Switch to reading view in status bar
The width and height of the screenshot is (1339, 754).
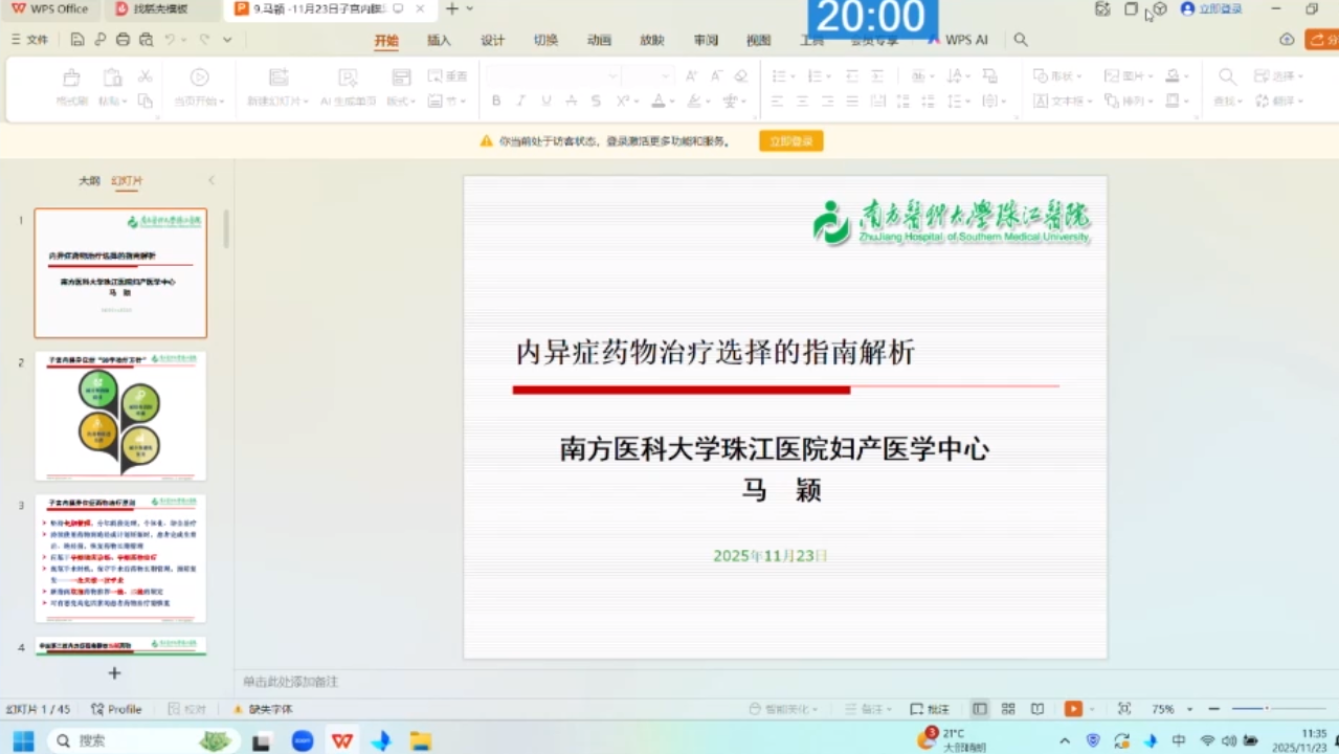click(1038, 709)
